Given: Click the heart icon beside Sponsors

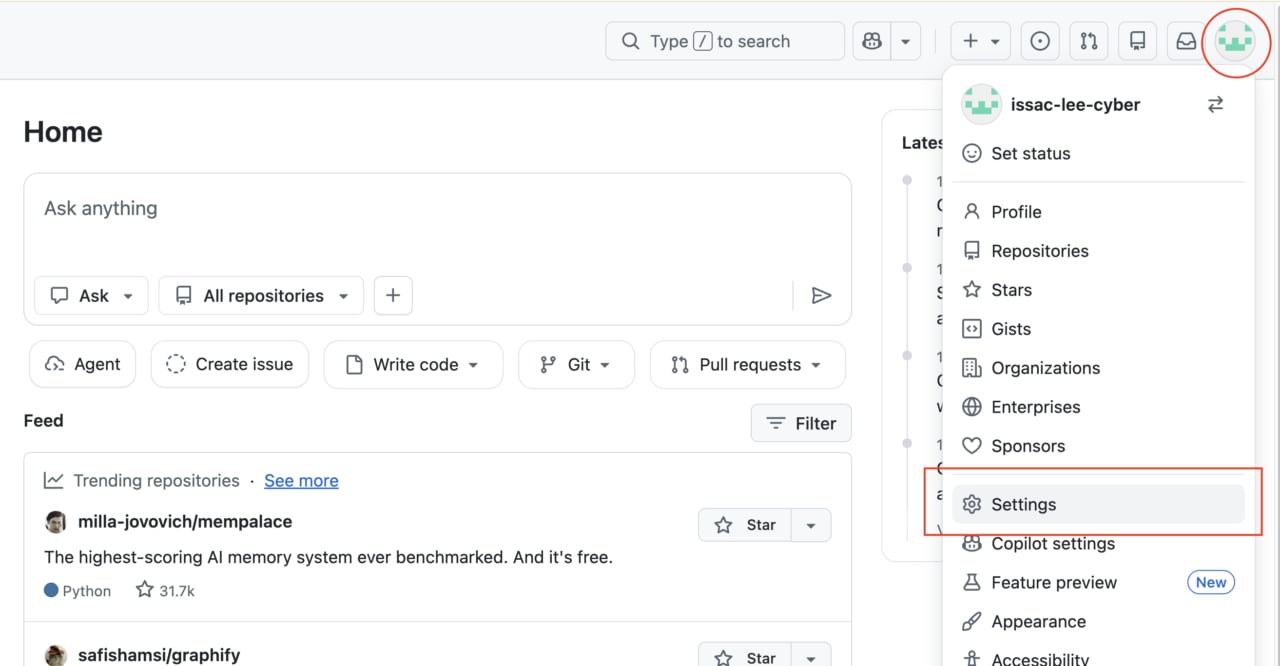Looking at the screenshot, I should click(x=971, y=446).
